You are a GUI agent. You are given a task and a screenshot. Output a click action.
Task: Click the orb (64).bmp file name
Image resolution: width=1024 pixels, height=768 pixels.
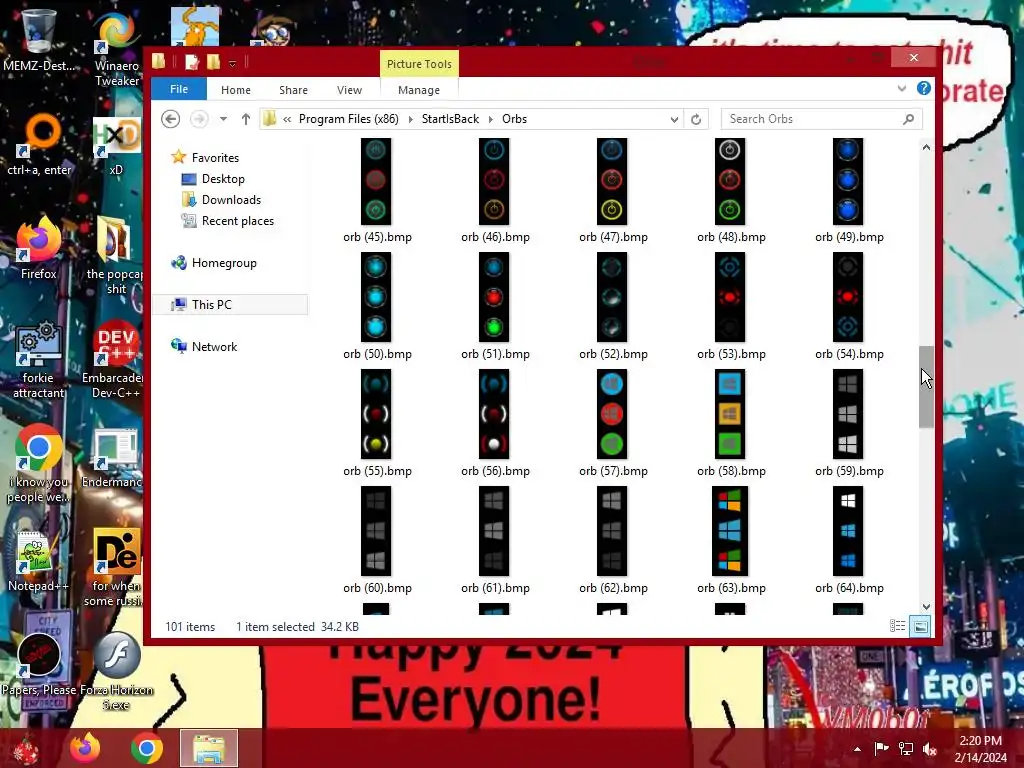tap(849, 588)
